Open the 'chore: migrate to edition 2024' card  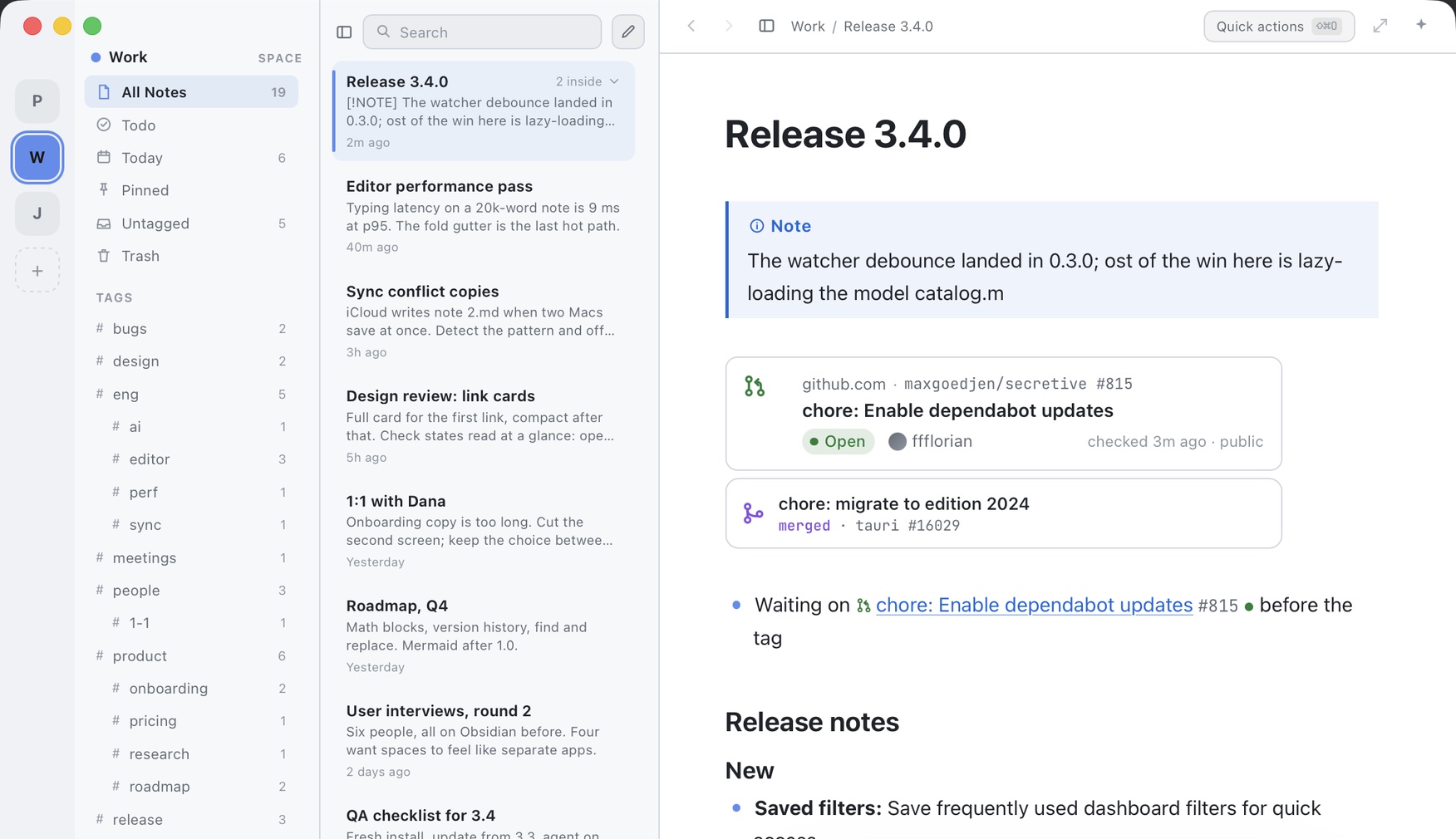coord(1003,513)
